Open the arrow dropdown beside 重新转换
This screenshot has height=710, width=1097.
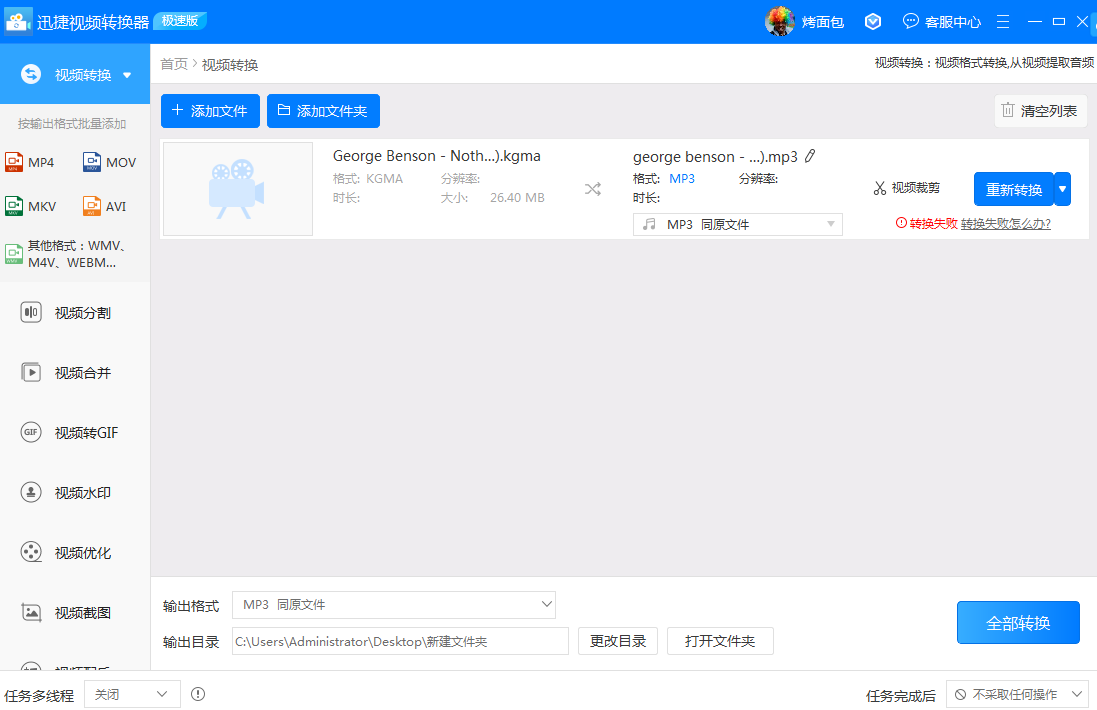[x=1062, y=189]
